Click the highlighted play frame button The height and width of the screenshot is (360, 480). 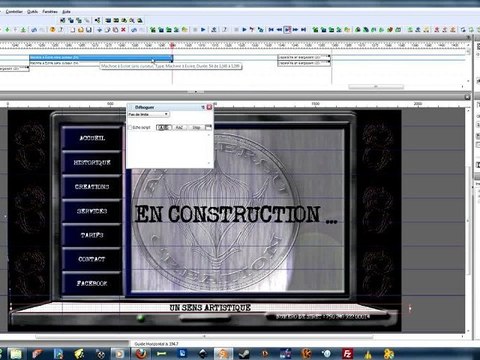pos(287,30)
